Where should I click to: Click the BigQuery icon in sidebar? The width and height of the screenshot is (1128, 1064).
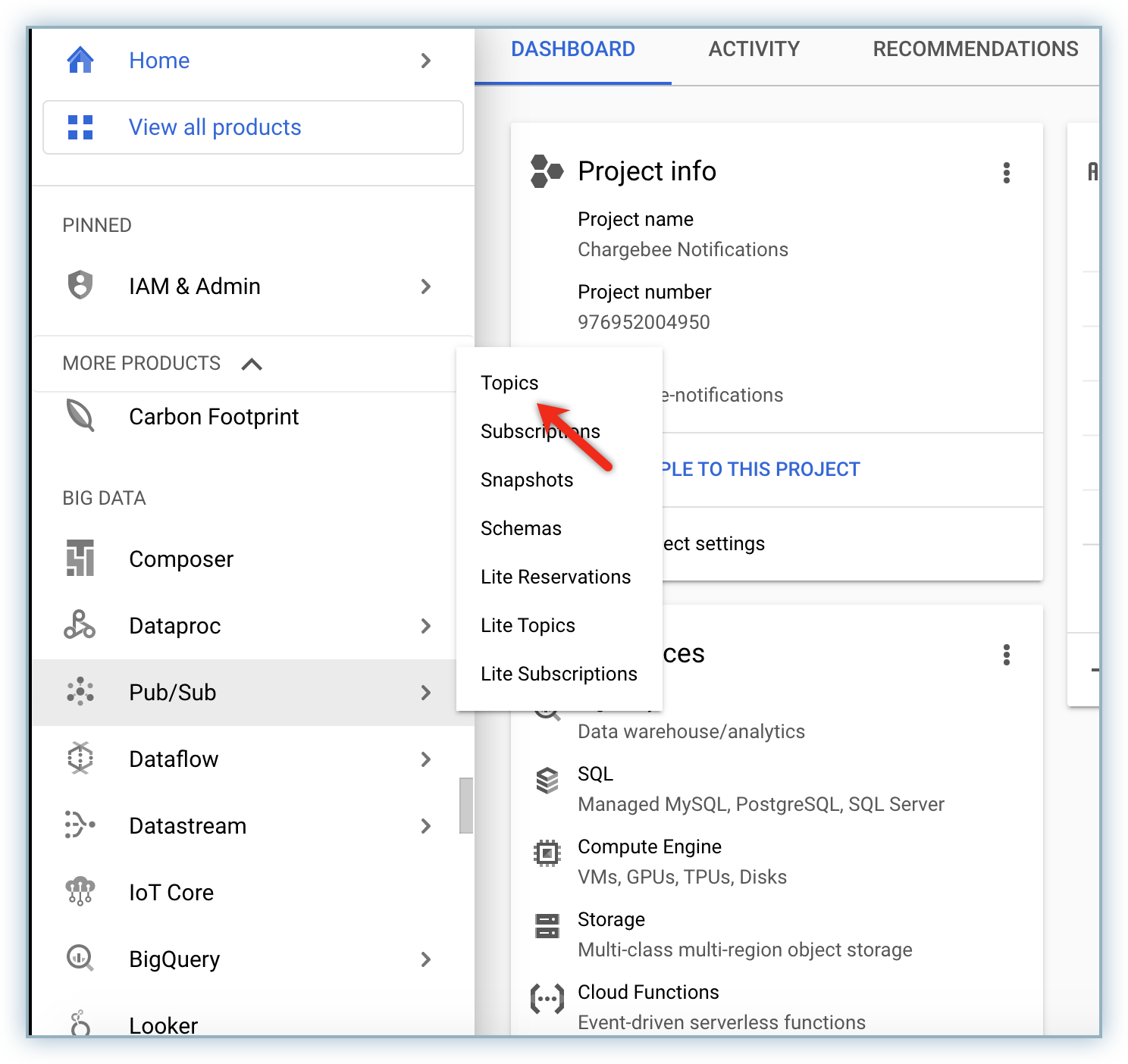[x=80, y=959]
